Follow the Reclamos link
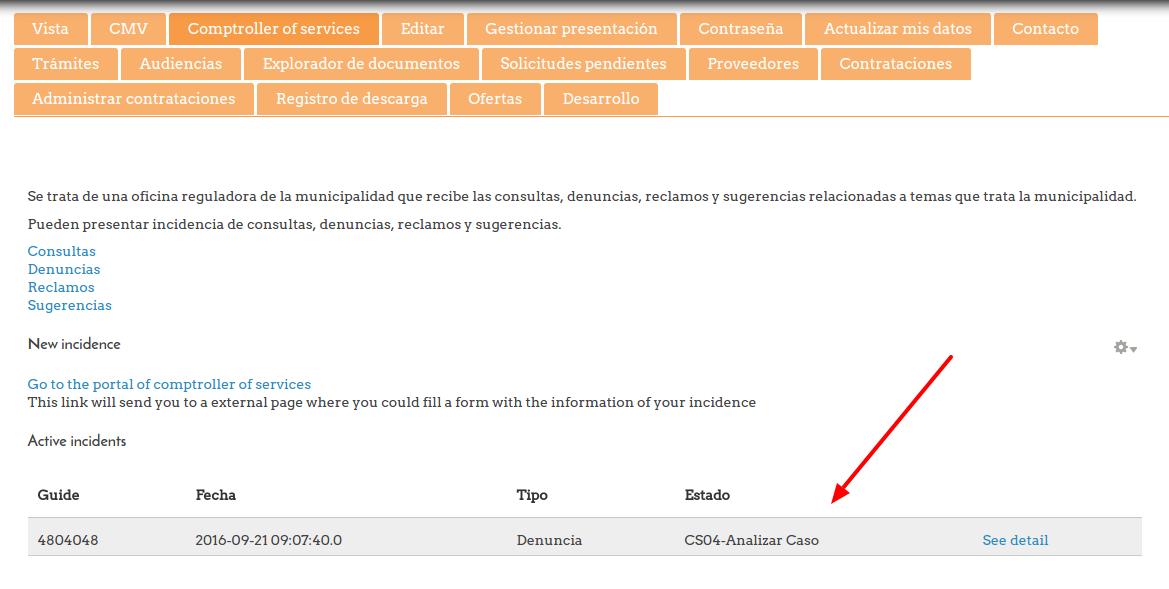 click(61, 287)
